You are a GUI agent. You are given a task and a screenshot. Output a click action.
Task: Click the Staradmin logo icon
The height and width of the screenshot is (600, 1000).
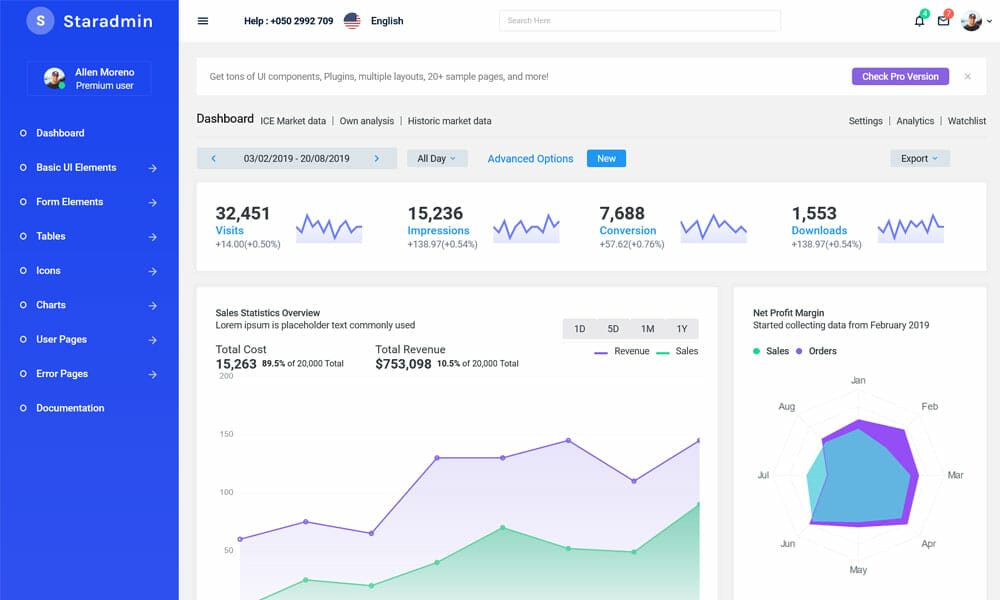40,20
